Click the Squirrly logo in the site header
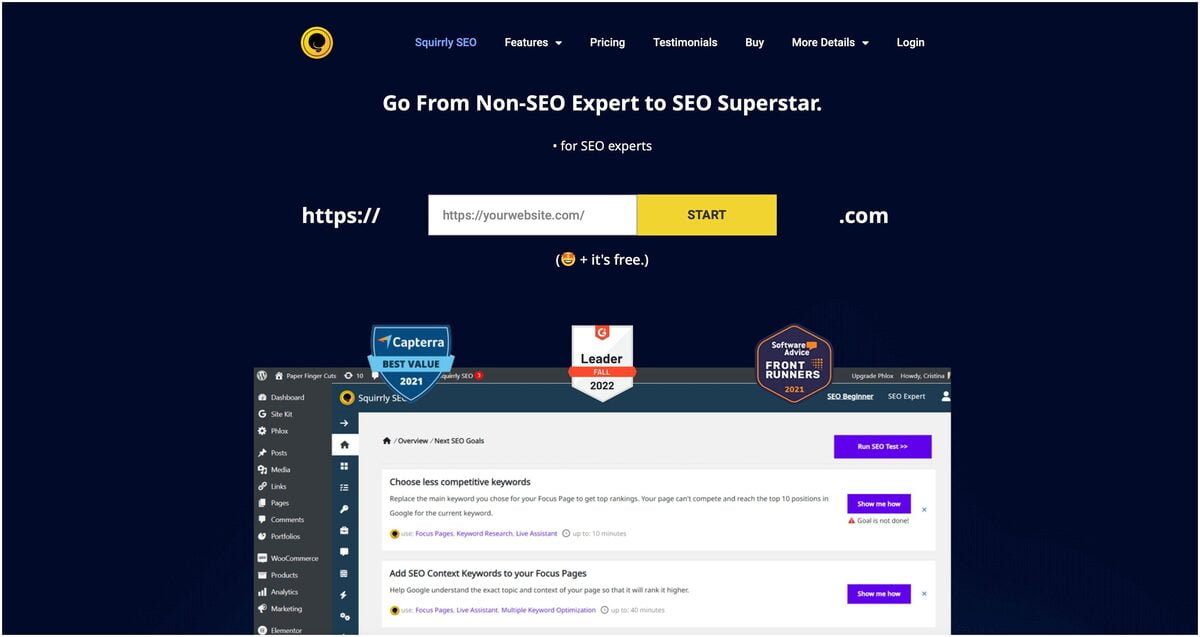 317,42
